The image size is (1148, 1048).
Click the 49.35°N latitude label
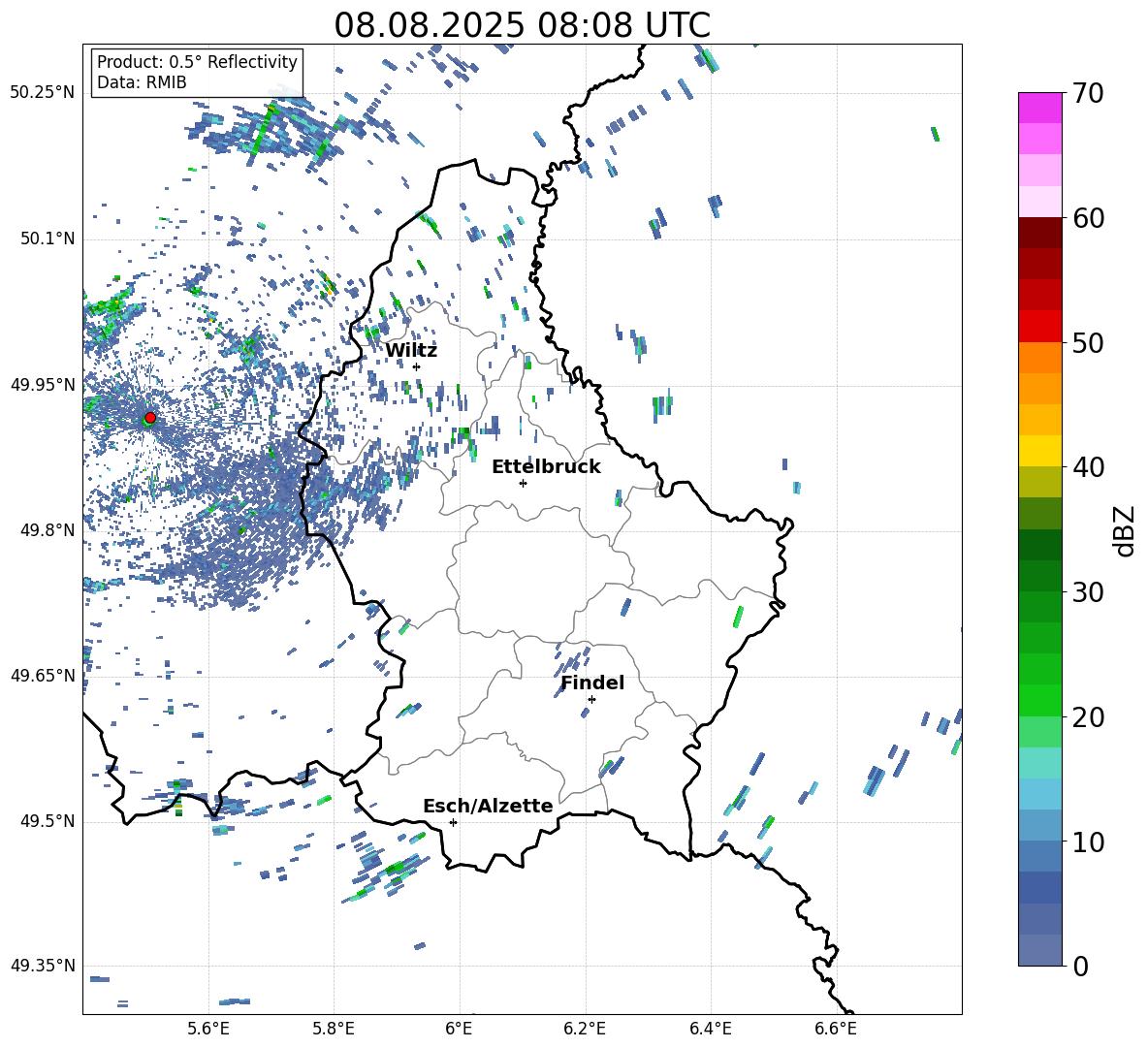(43, 966)
